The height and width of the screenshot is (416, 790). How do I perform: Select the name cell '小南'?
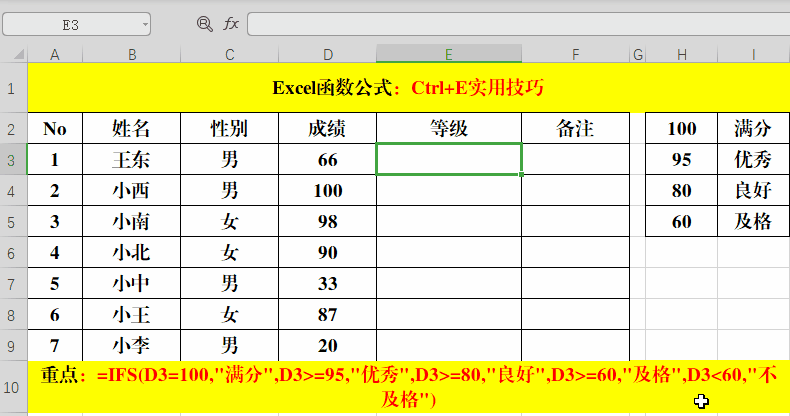(131, 222)
